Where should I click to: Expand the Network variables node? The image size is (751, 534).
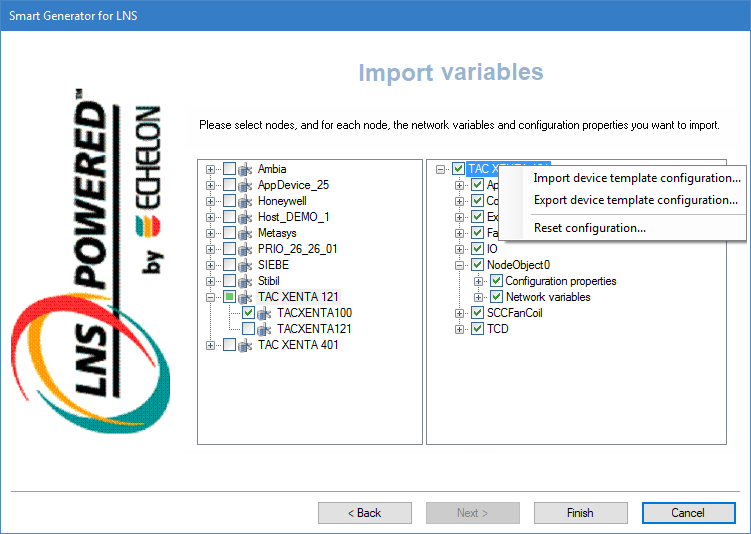pyautogui.click(x=479, y=297)
